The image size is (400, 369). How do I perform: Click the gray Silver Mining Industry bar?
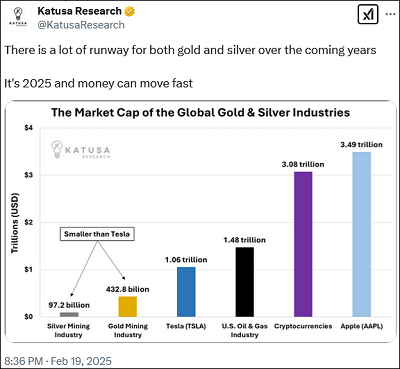(69, 314)
